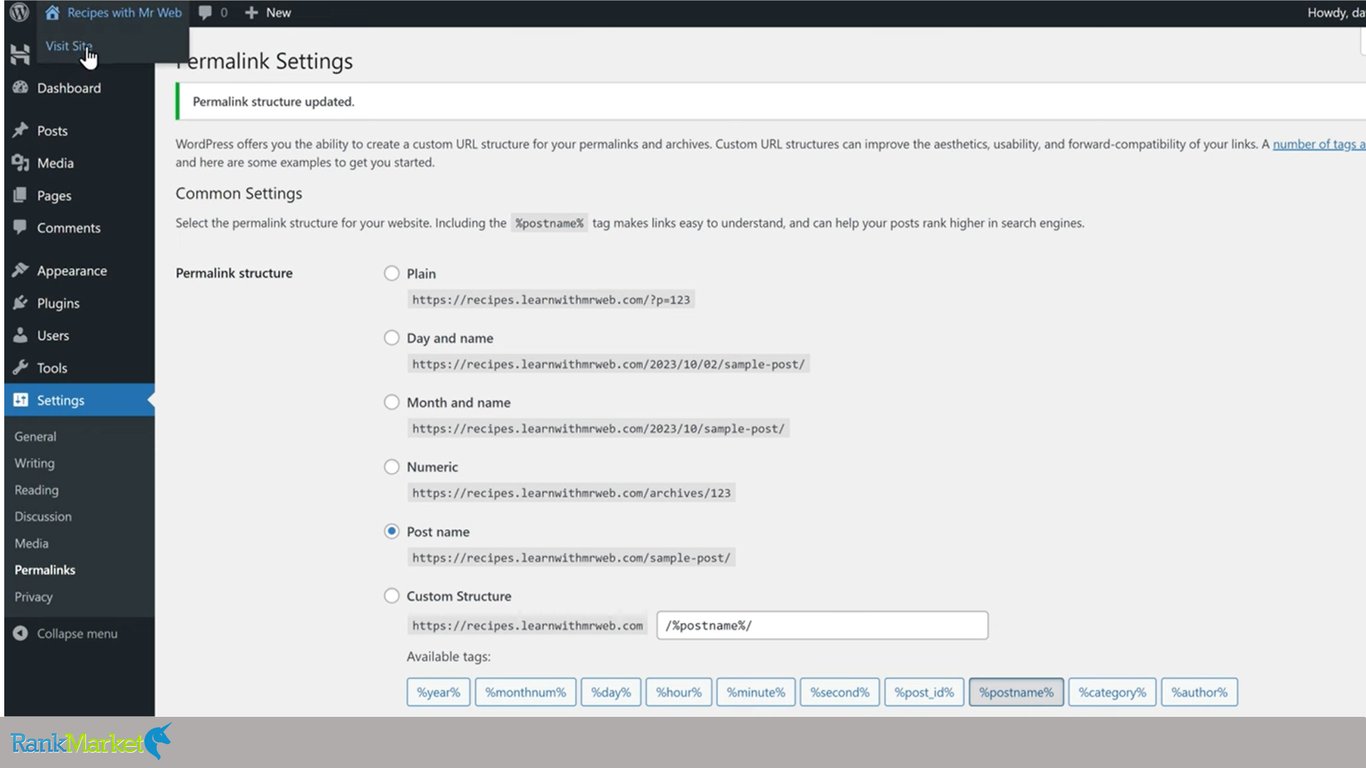This screenshot has height=768, width=1366.
Task: Click Permalink structure updated notice text
Action: [x=273, y=102]
